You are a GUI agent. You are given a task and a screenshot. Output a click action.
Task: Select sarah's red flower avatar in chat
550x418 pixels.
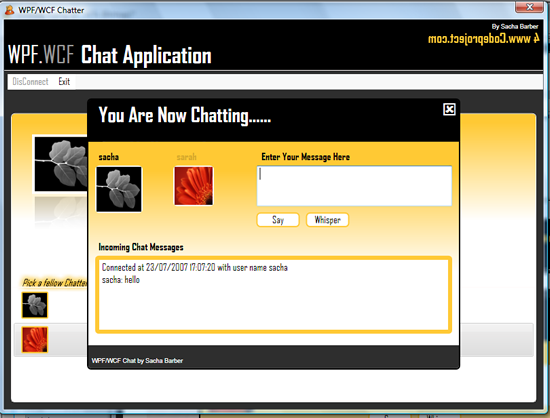point(194,186)
